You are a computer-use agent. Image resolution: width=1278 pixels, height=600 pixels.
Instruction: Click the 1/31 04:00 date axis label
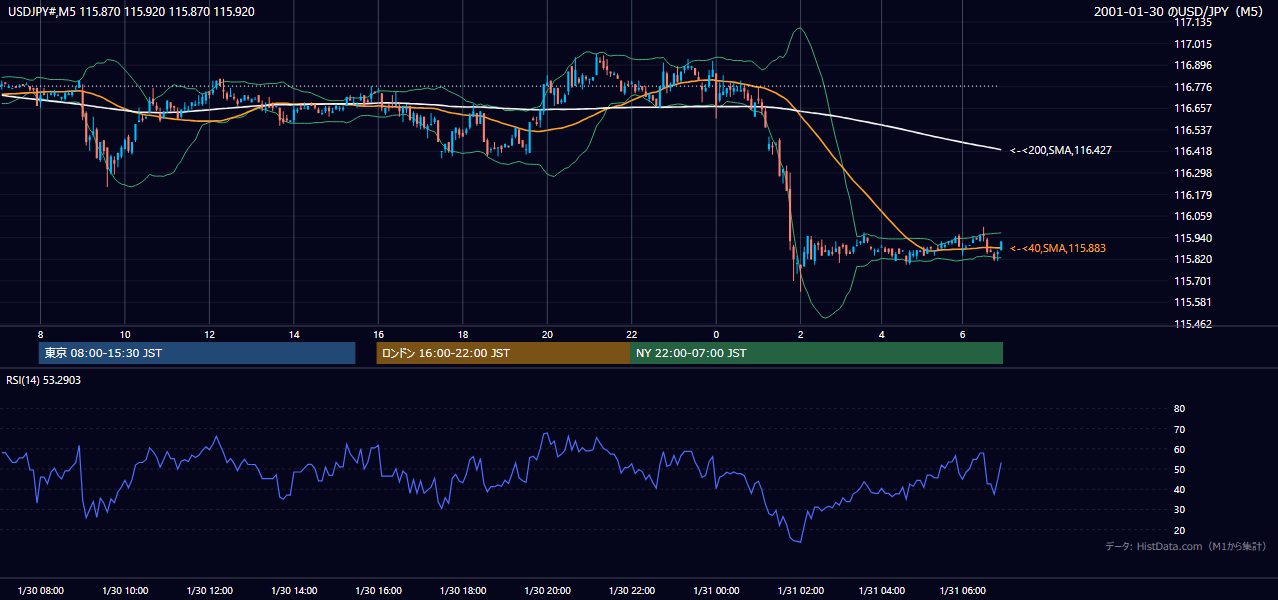click(x=883, y=591)
